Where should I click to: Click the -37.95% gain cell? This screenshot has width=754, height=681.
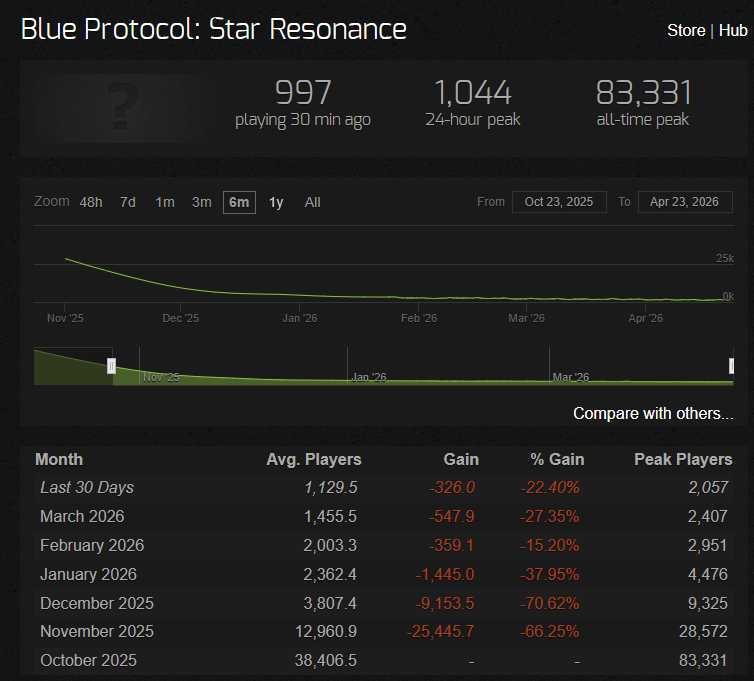[550, 574]
